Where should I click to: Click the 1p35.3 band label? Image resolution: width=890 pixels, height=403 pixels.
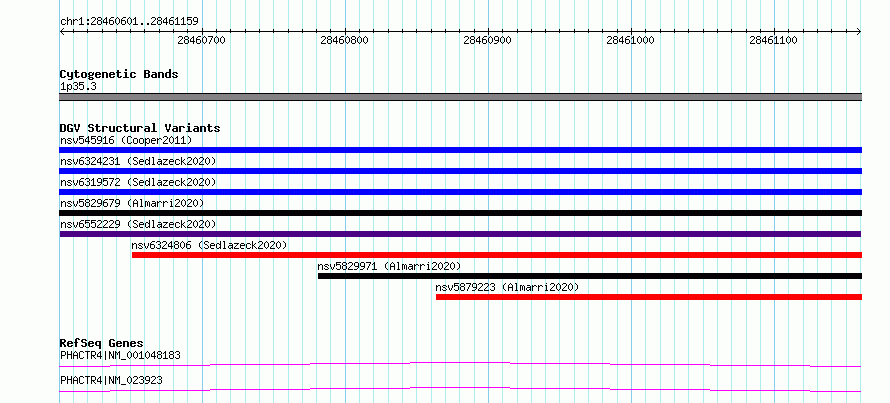coord(77,87)
